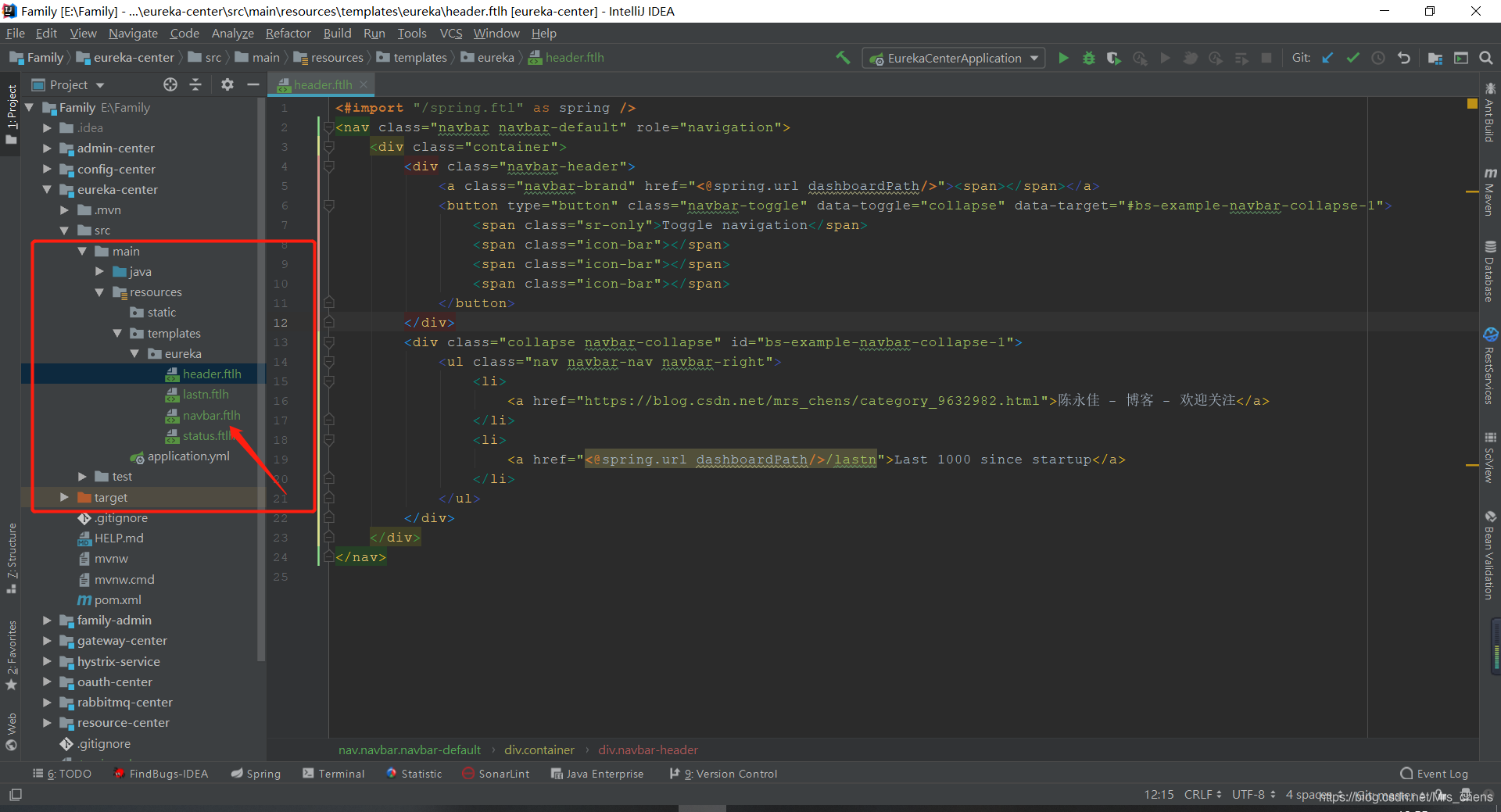Click nav.navbar.navbar-default breadcrumb

pos(410,750)
